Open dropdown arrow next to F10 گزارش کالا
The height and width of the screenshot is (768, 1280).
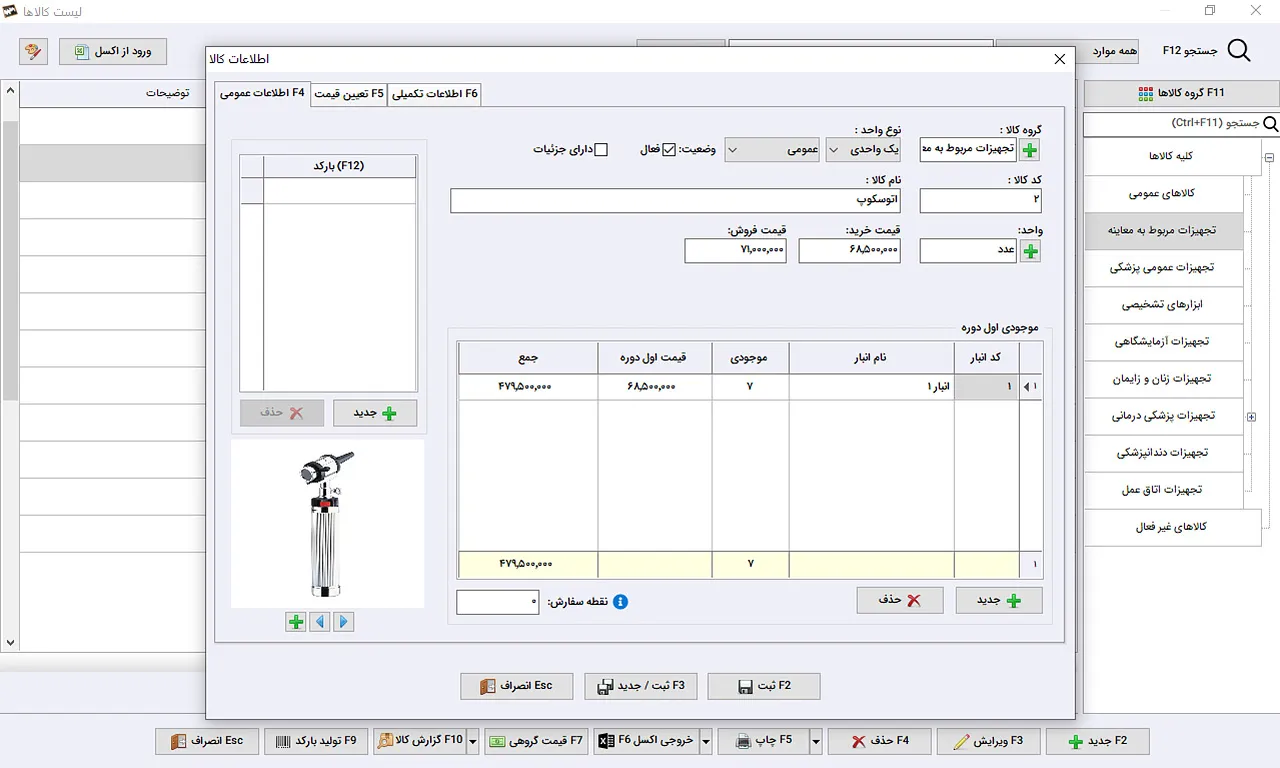coord(473,741)
